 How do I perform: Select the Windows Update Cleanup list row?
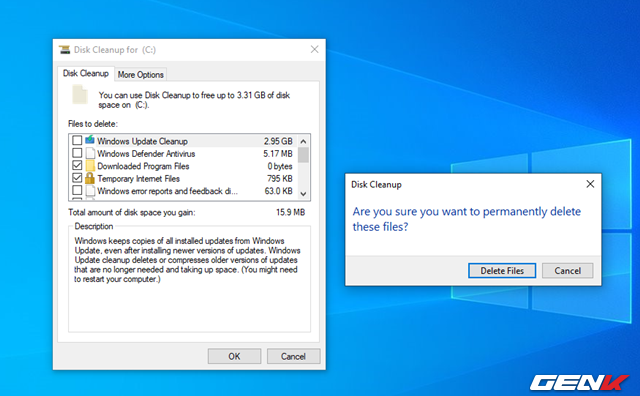tap(183, 141)
